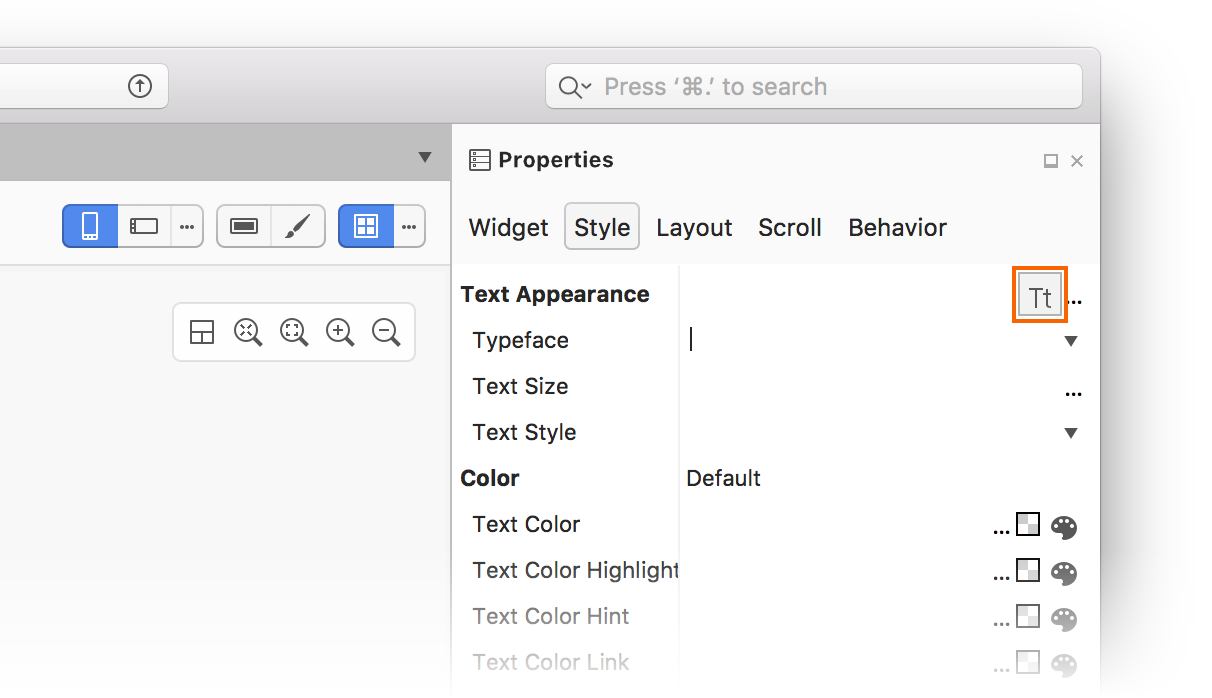Click the zoom out magnifier icon
This screenshot has width=1212, height=698.
(x=386, y=332)
